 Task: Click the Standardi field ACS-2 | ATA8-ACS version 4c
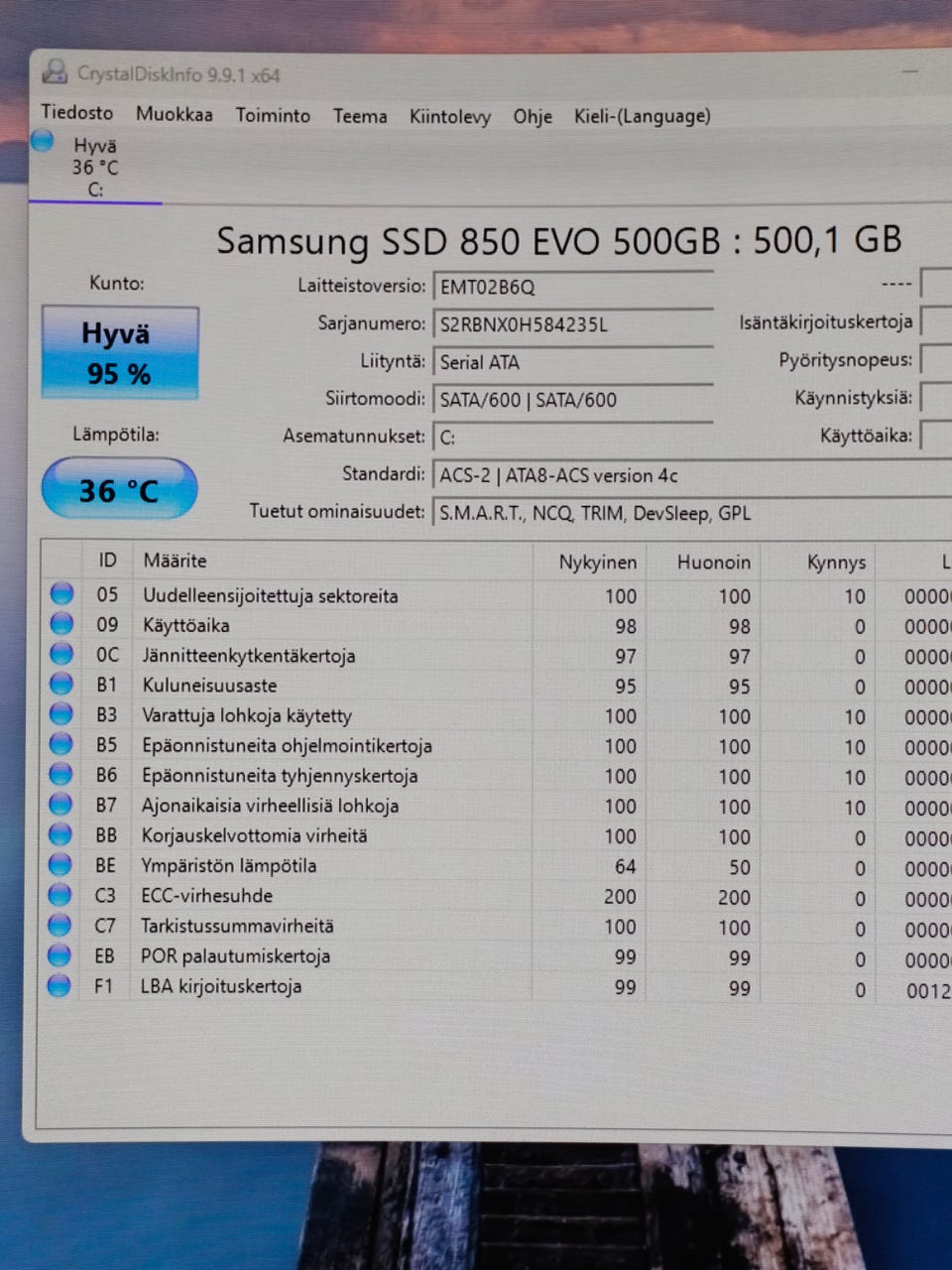[x=692, y=475]
